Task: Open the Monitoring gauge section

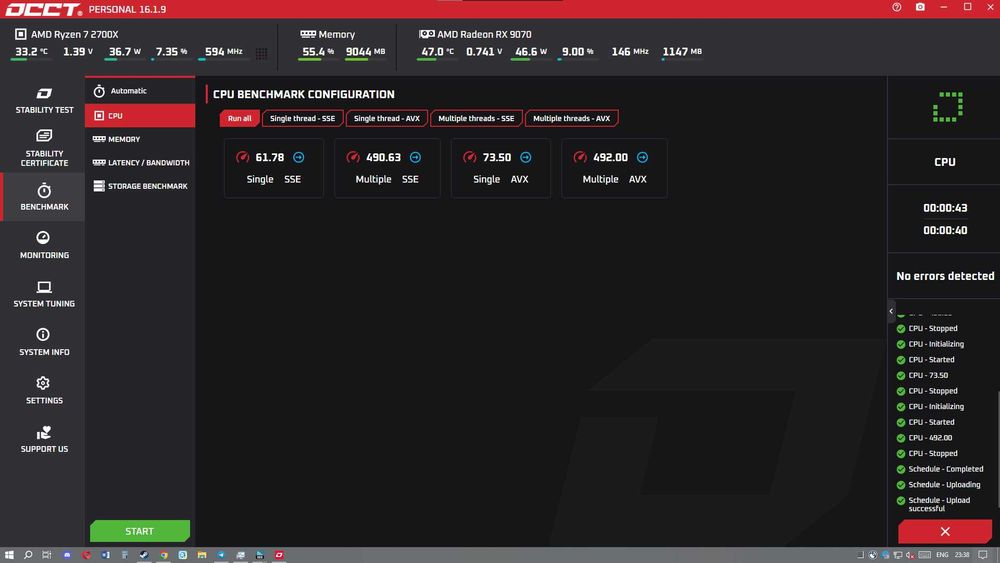Action: [x=44, y=245]
